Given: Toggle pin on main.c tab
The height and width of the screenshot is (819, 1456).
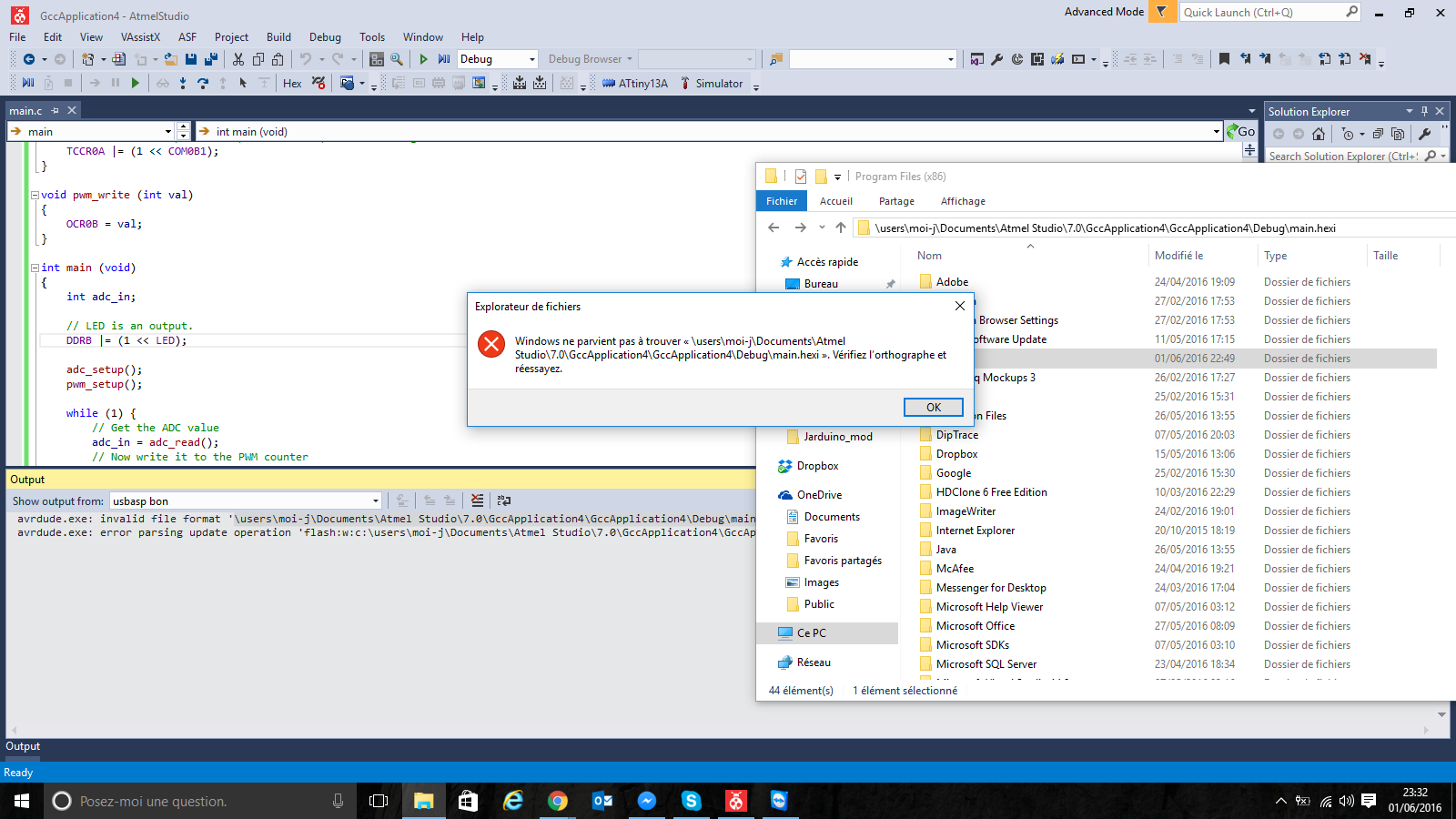Looking at the screenshot, I should pyautogui.click(x=56, y=110).
